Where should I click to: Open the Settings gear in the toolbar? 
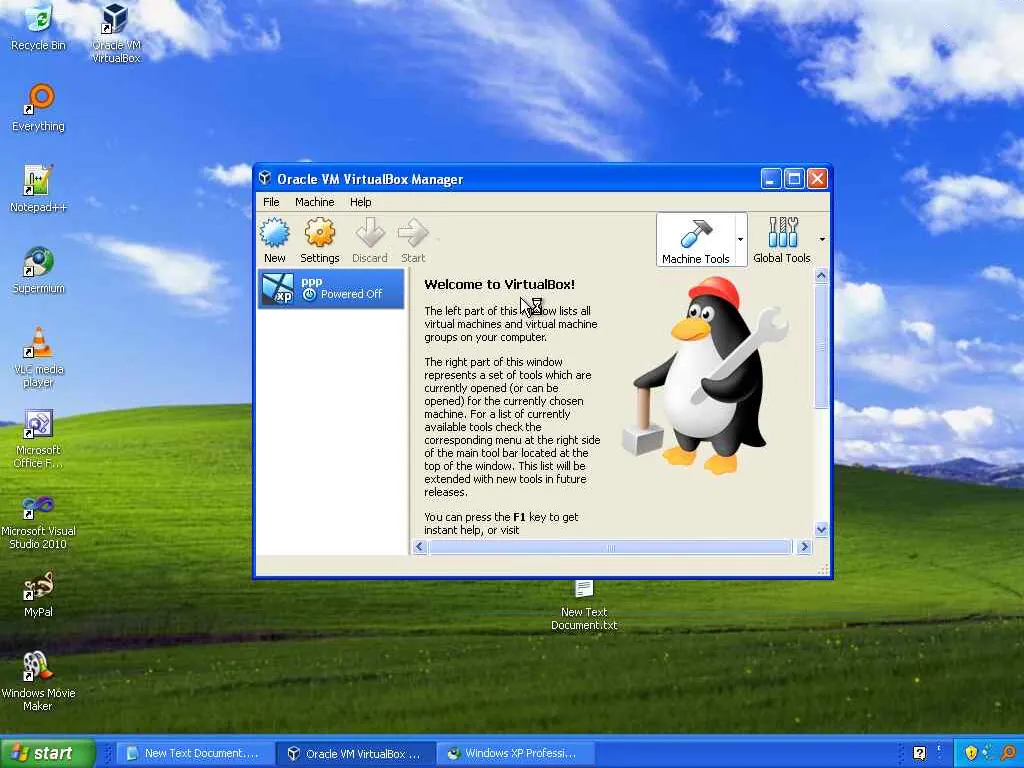point(319,240)
